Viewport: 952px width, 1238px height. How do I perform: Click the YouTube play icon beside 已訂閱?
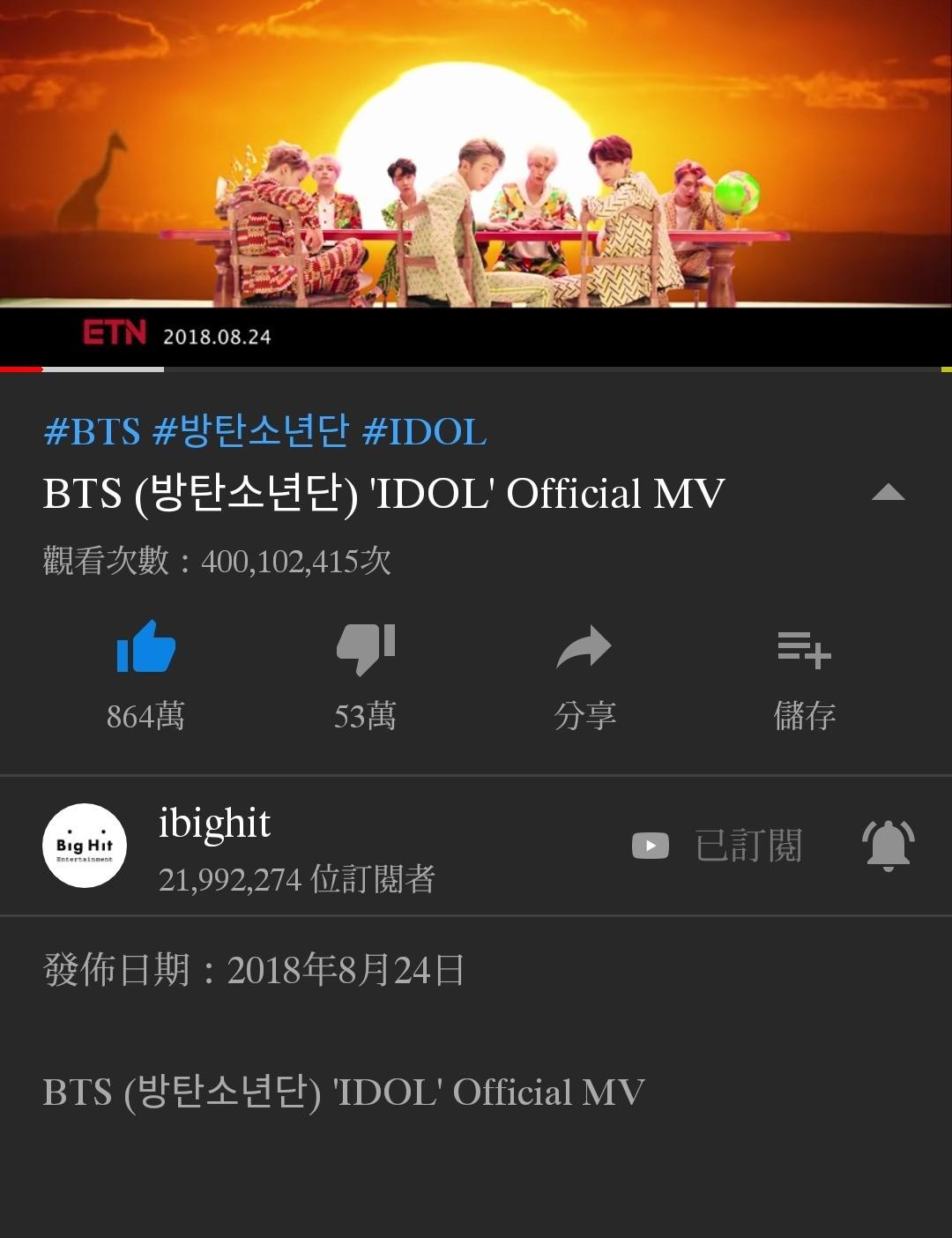[651, 846]
